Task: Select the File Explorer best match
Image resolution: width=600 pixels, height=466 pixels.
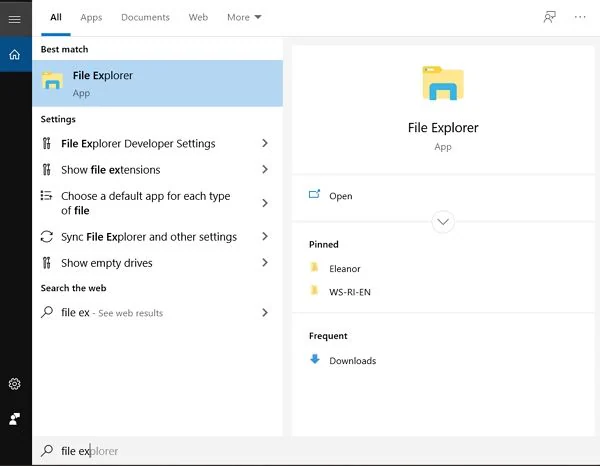Action: [x=157, y=84]
